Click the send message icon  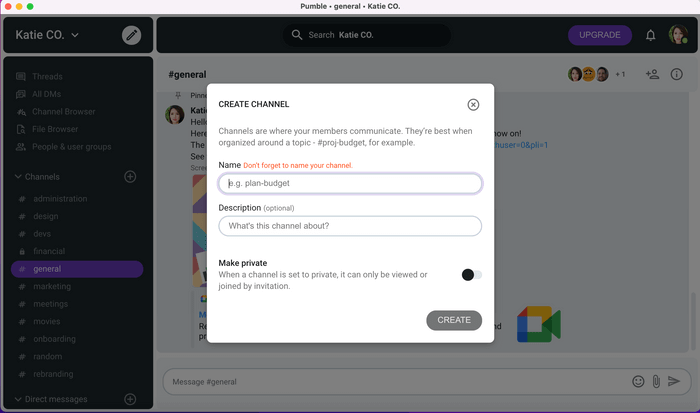coord(674,381)
